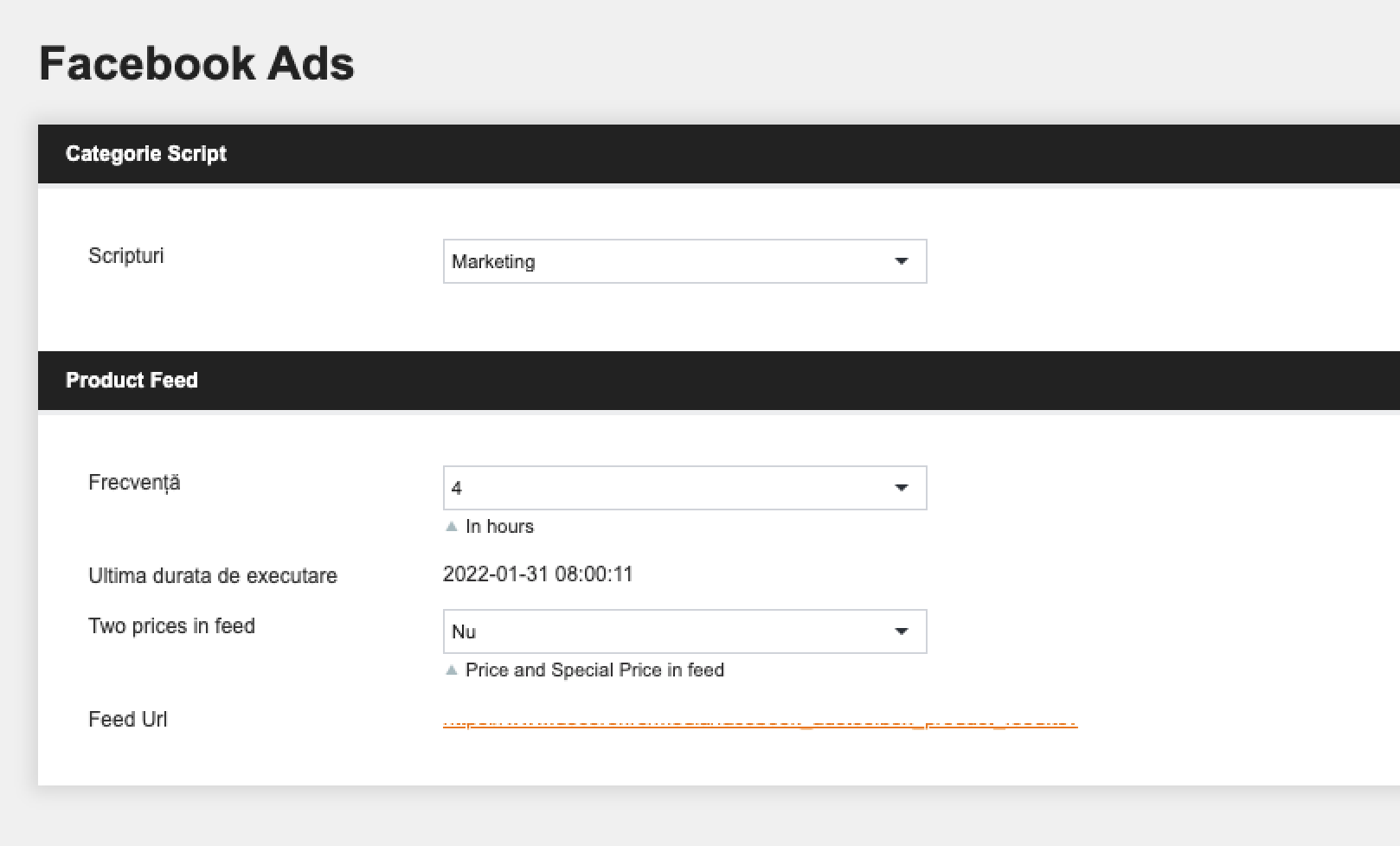Screen dimensions: 1400x846
Task: Click the Facebook Ads page title
Action: (196, 63)
